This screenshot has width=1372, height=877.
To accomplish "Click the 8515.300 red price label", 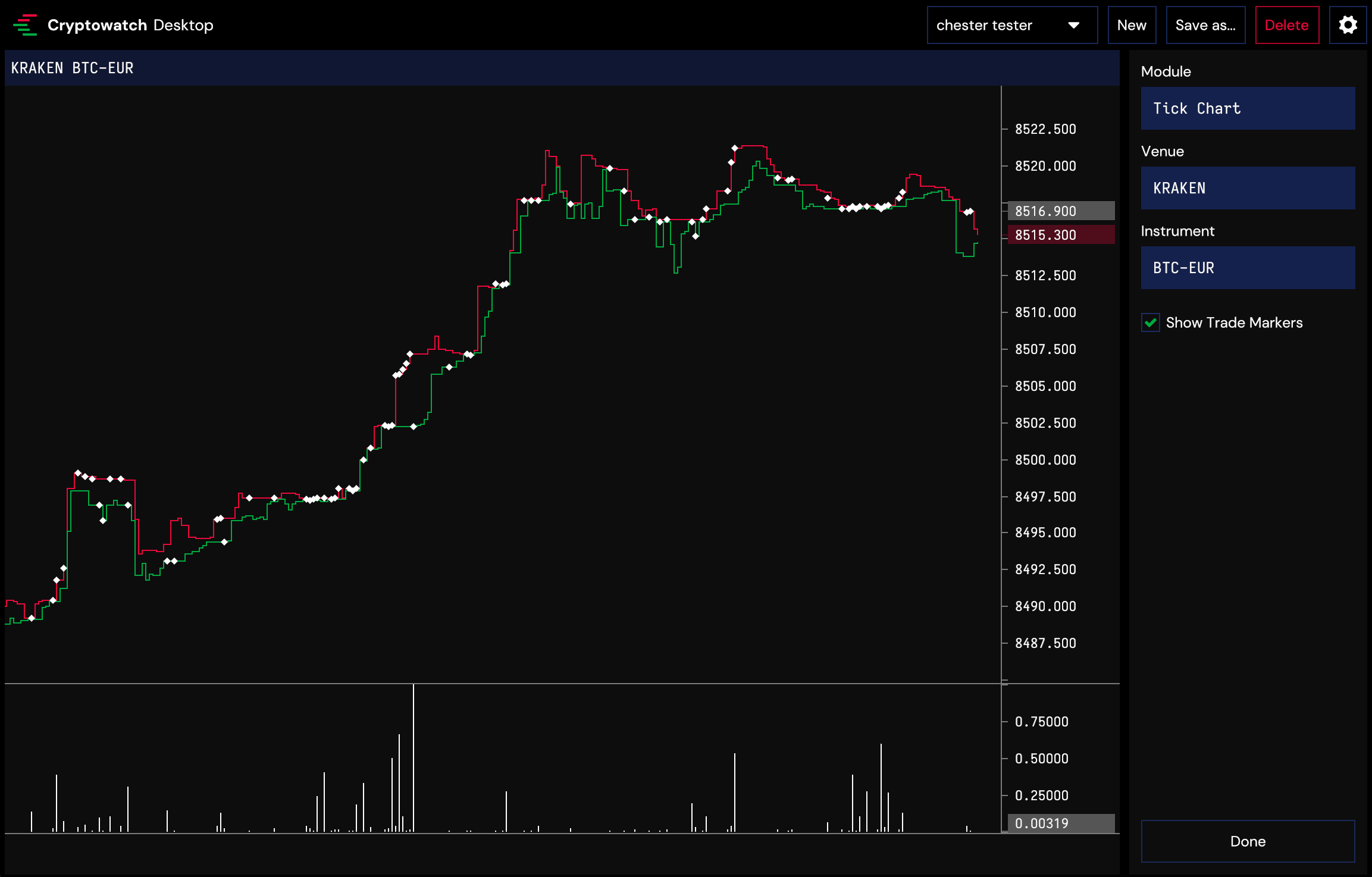I will [1061, 235].
